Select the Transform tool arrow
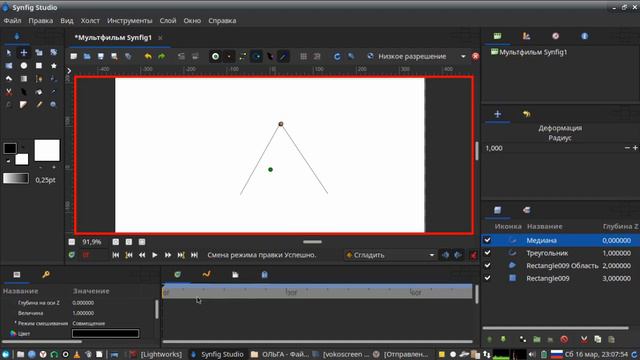This screenshot has width=640, height=360. pyautogui.click(x=9, y=53)
